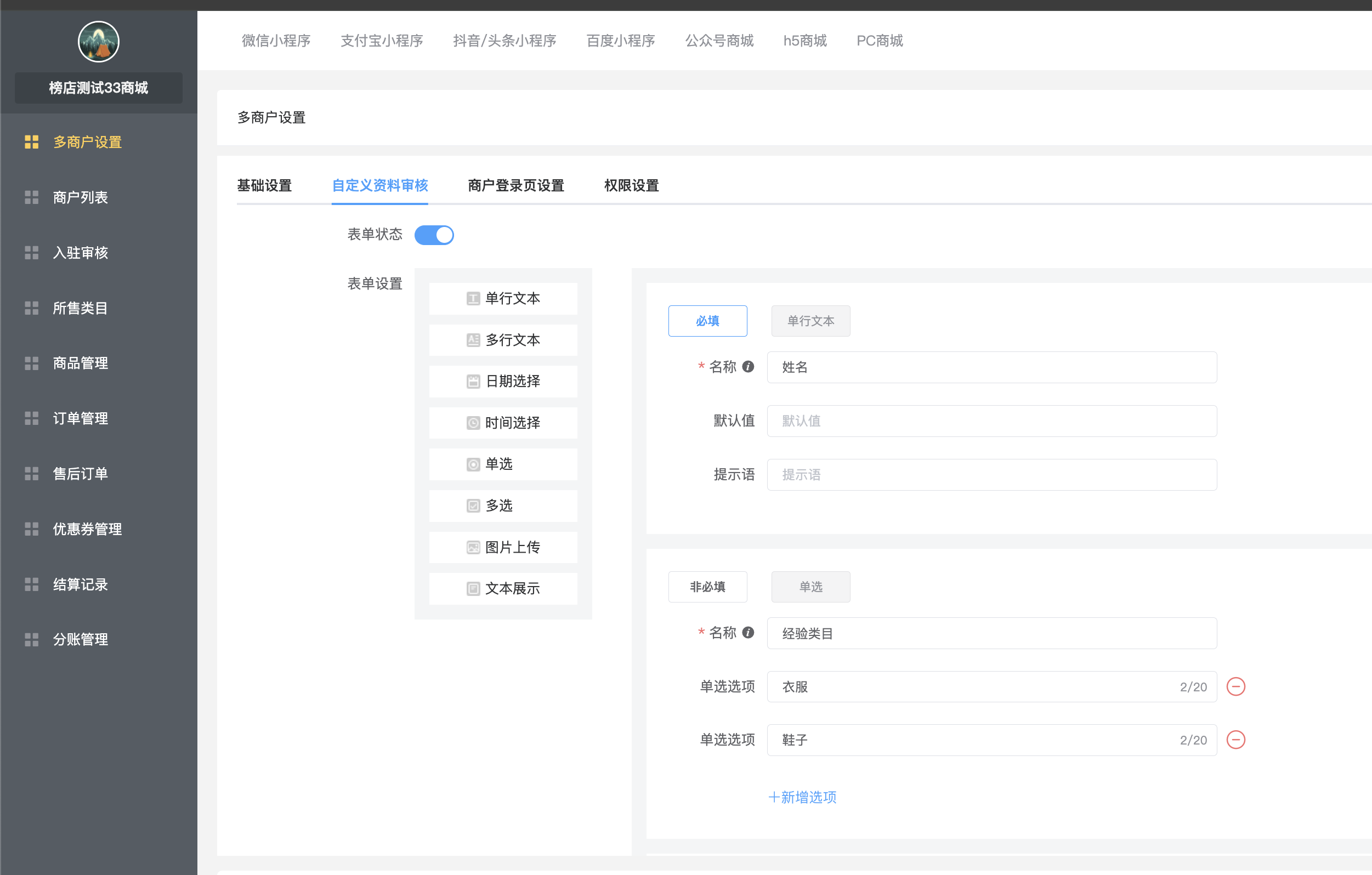This screenshot has width=1372, height=875.
Task: Add the 图片上传 image upload component
Action: 503,547
